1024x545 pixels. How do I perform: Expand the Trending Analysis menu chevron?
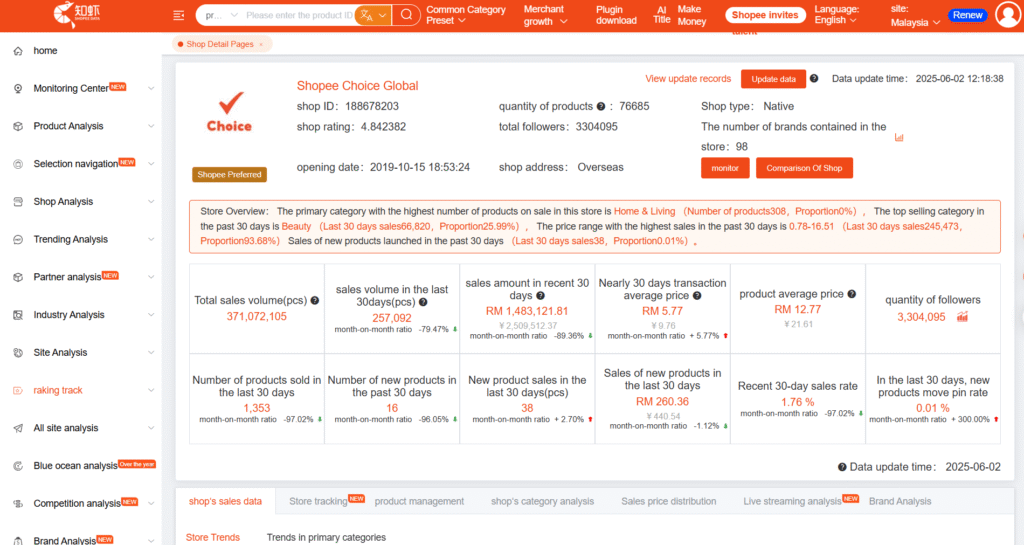151,240
